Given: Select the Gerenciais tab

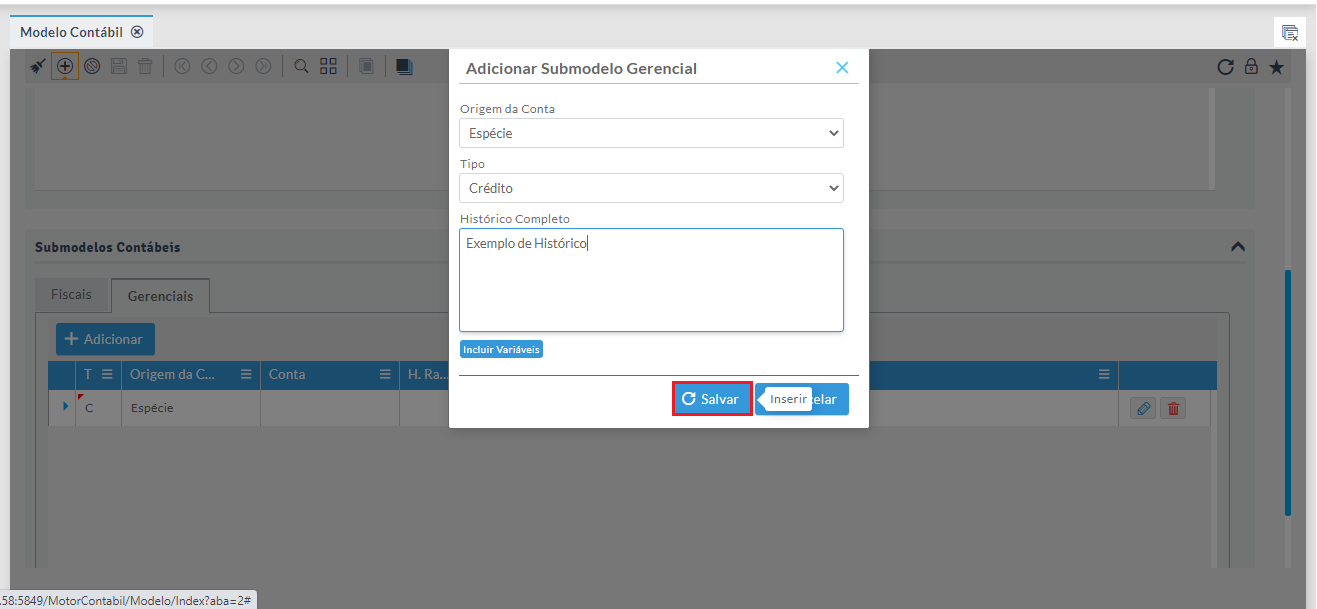Looking at the screenshot, I should (160, 296).
